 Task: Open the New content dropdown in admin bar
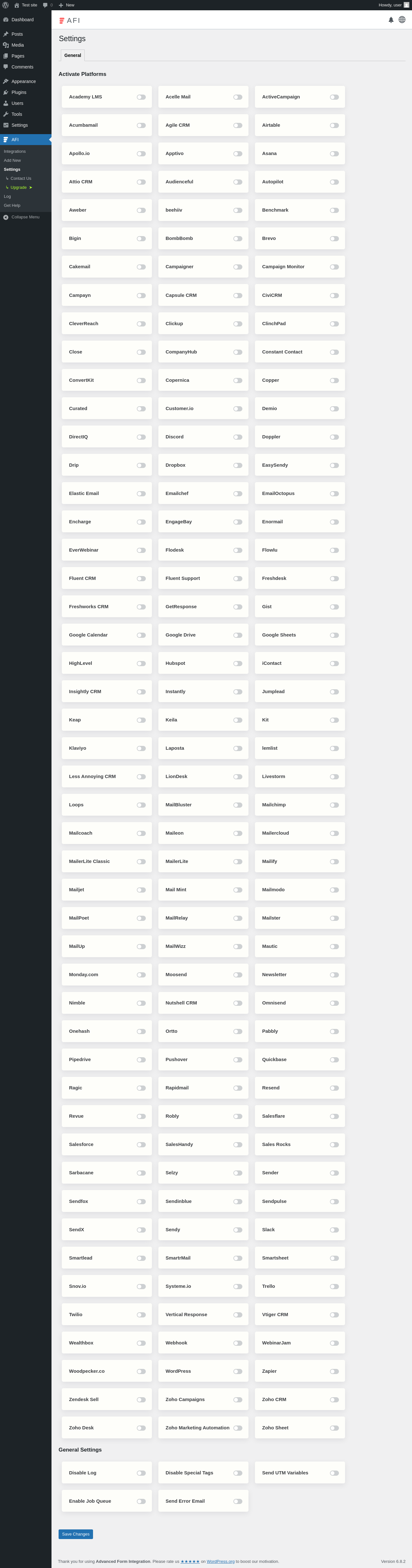click(x=66, y=5)
